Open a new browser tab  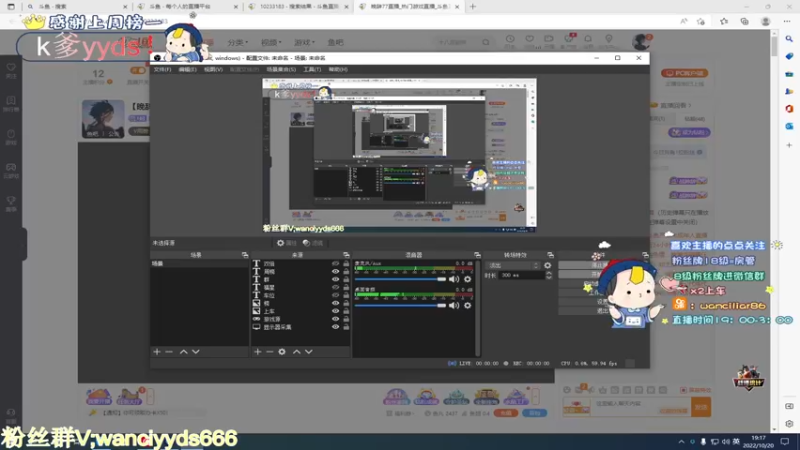pos(472,7)
